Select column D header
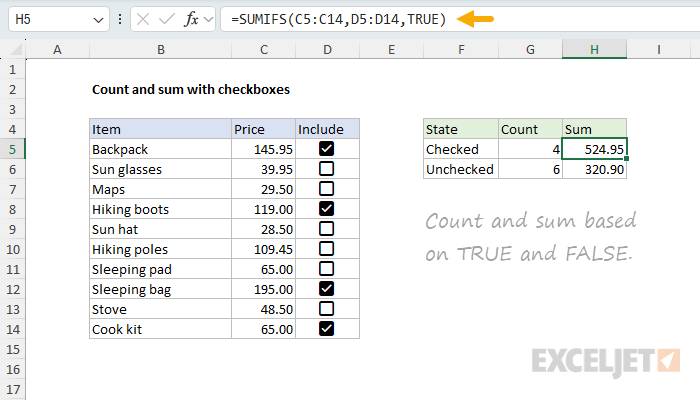This screenshot has height=400, width=700. 327,50
